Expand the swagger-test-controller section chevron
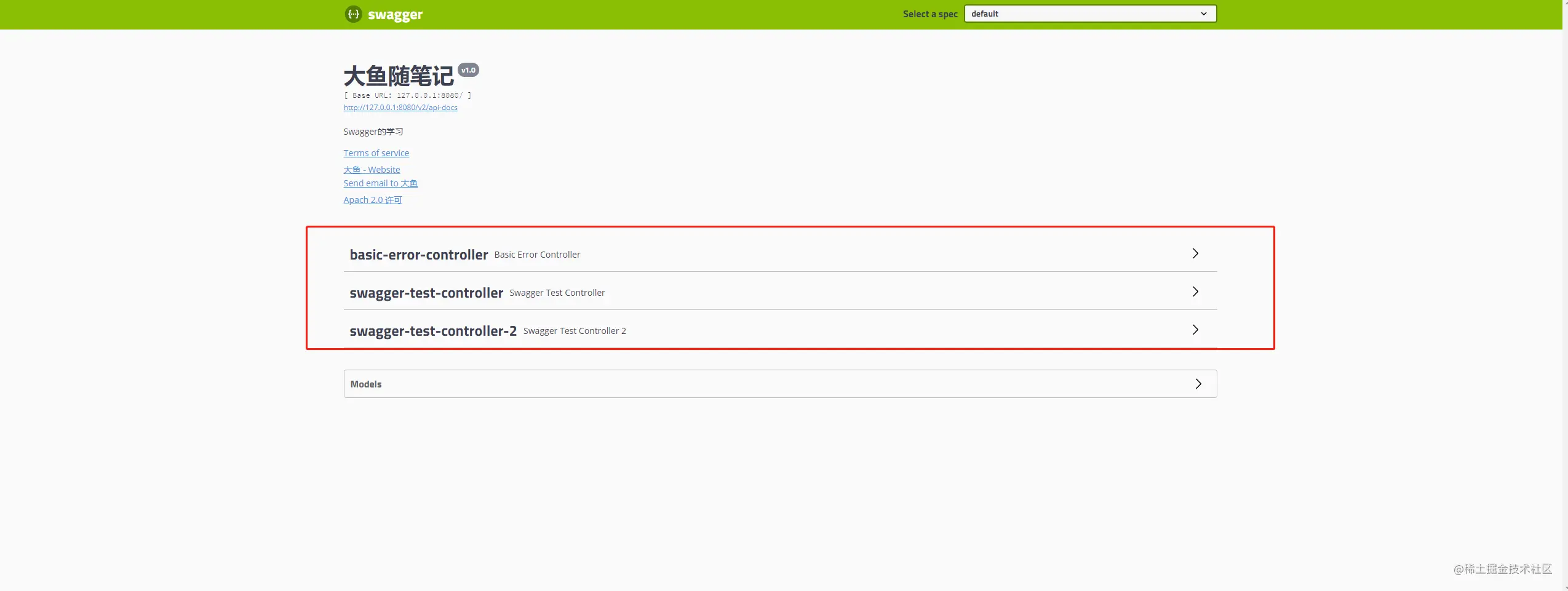This screenshot has height=591, width=1568. click(x=1195, y=292)
